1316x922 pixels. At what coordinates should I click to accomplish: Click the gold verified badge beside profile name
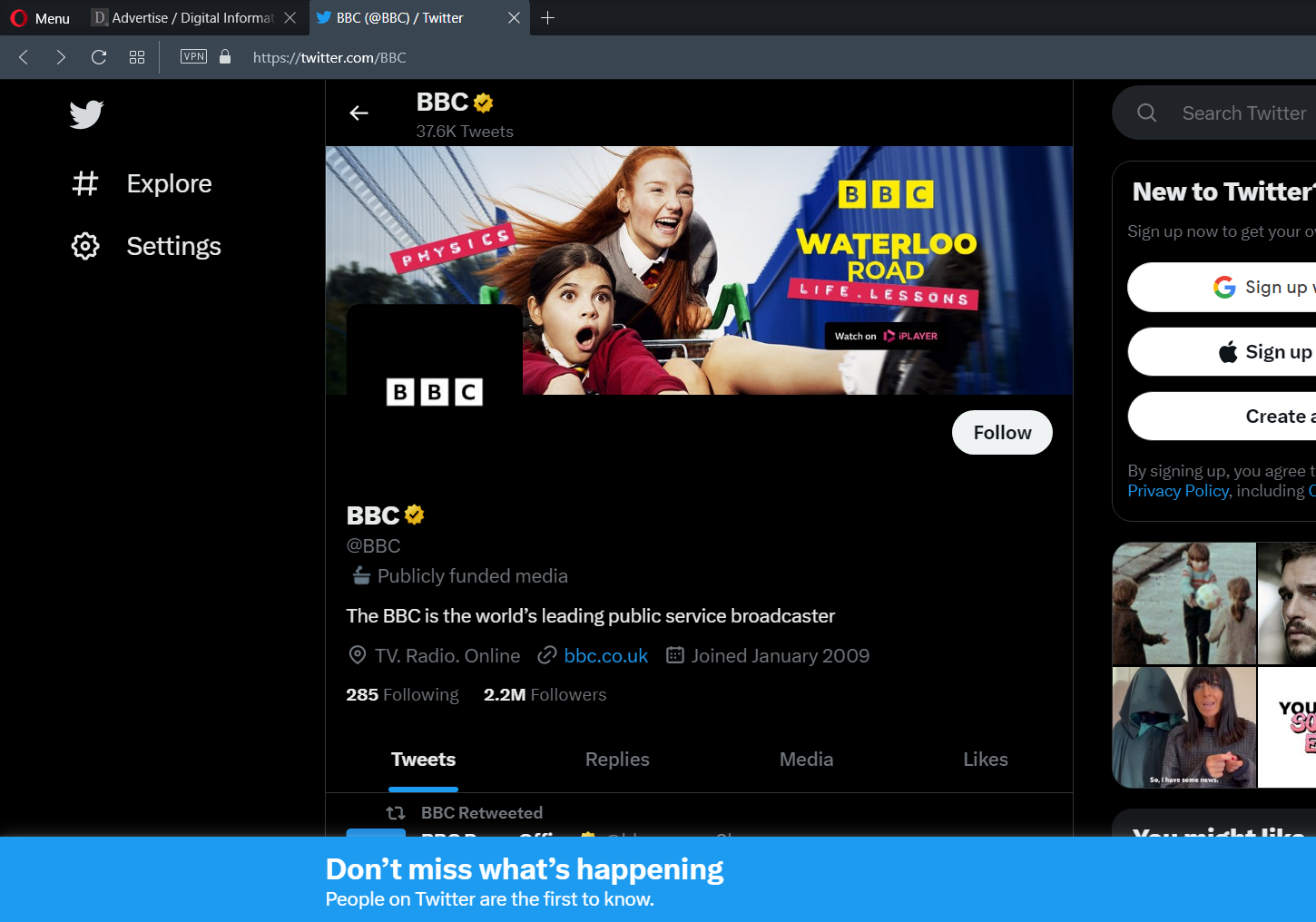tap(415, 515)
